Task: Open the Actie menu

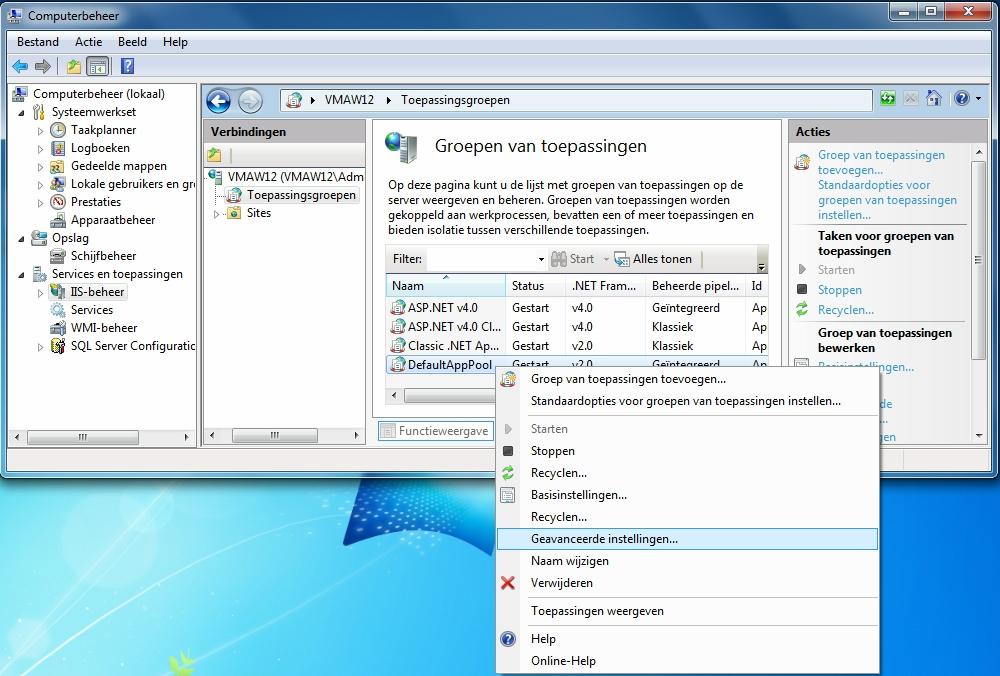Action: click(x=89, y=42)
